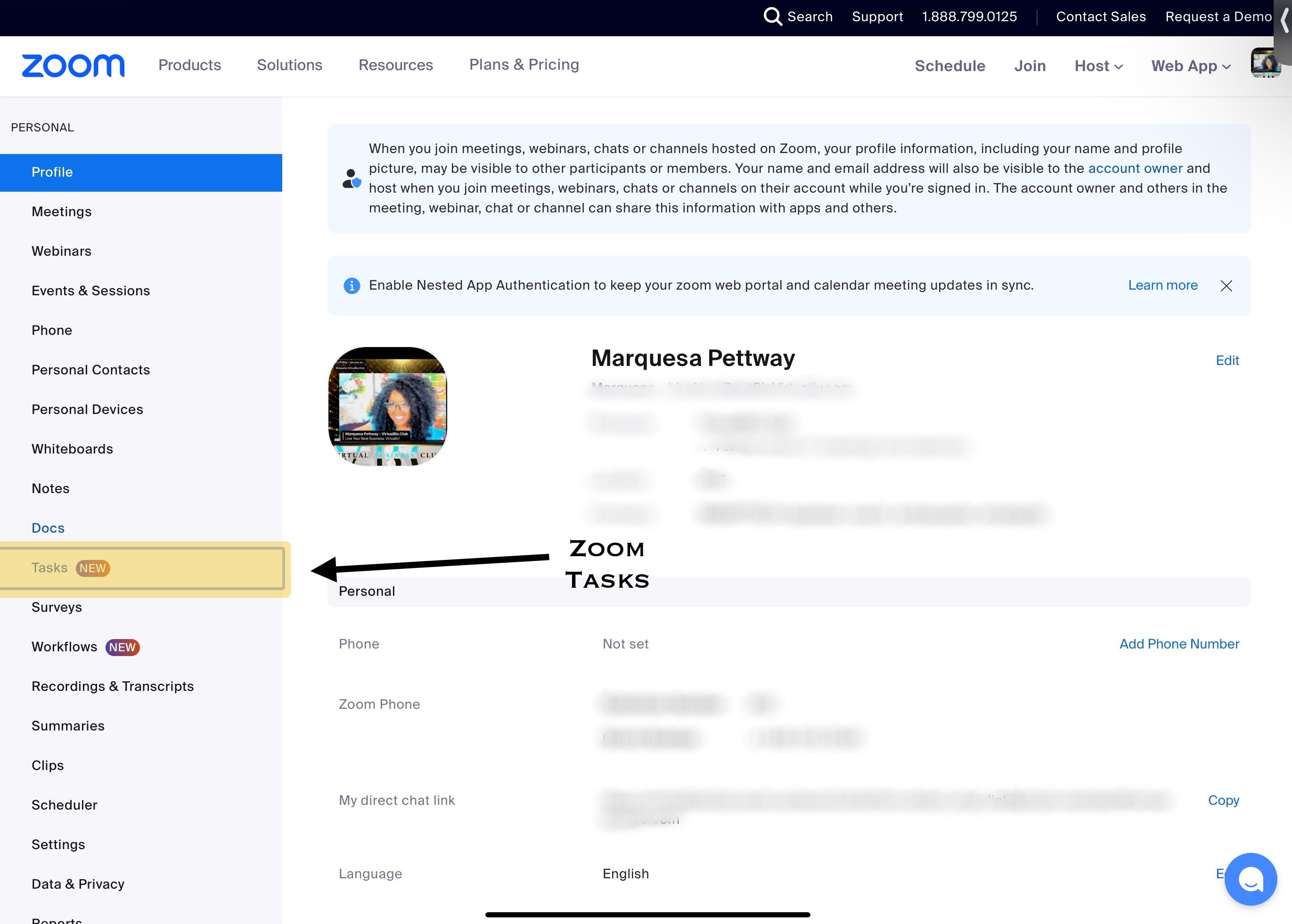1292x924 pixels.
Task: Click the large profile picture
Action: 388,406
